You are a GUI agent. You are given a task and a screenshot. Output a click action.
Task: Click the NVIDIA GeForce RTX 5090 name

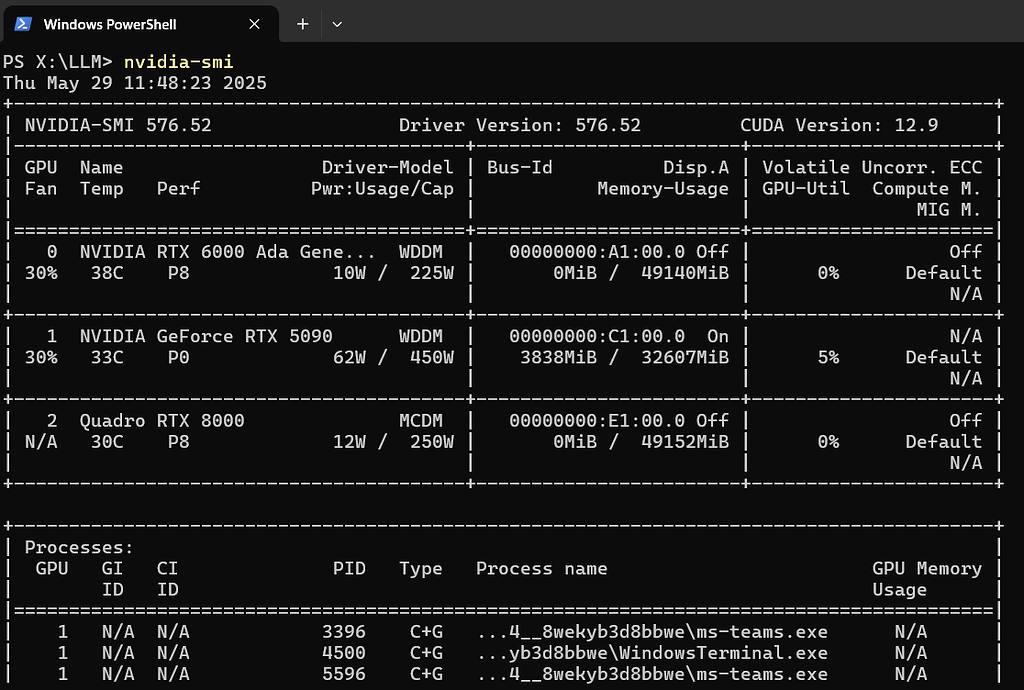206,337
